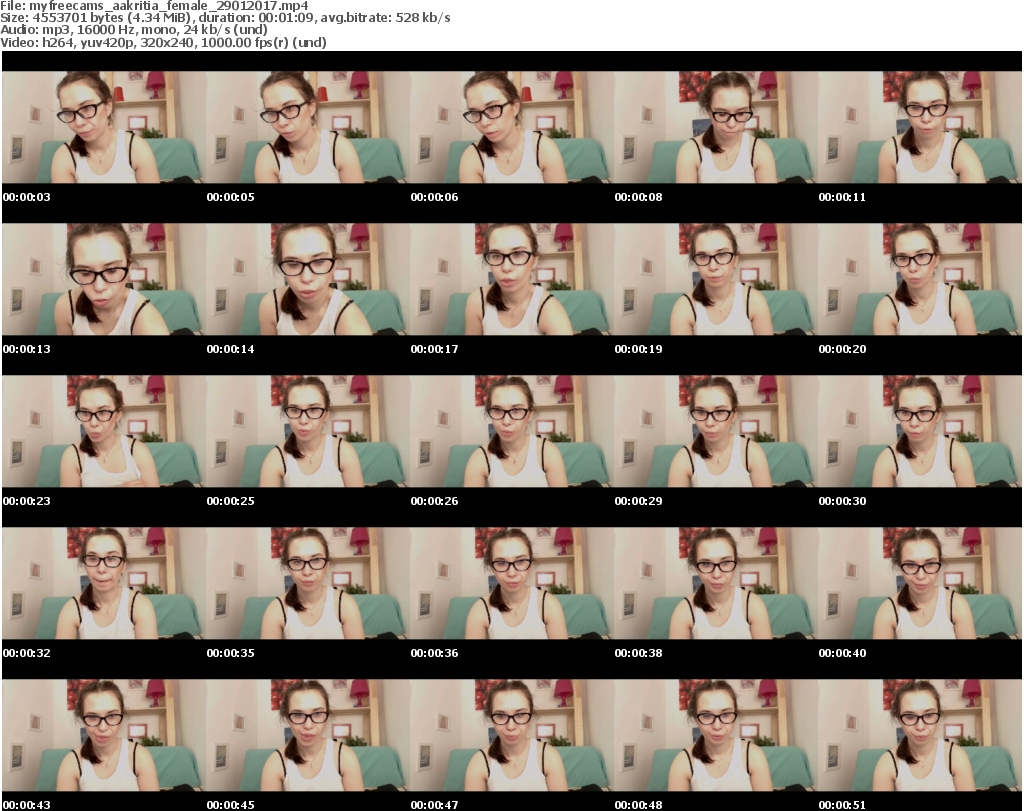Screen dimensions: 1024x811
Task: Click the file name line ending in 29012017.mp4
Action: [x=154, y=5]
